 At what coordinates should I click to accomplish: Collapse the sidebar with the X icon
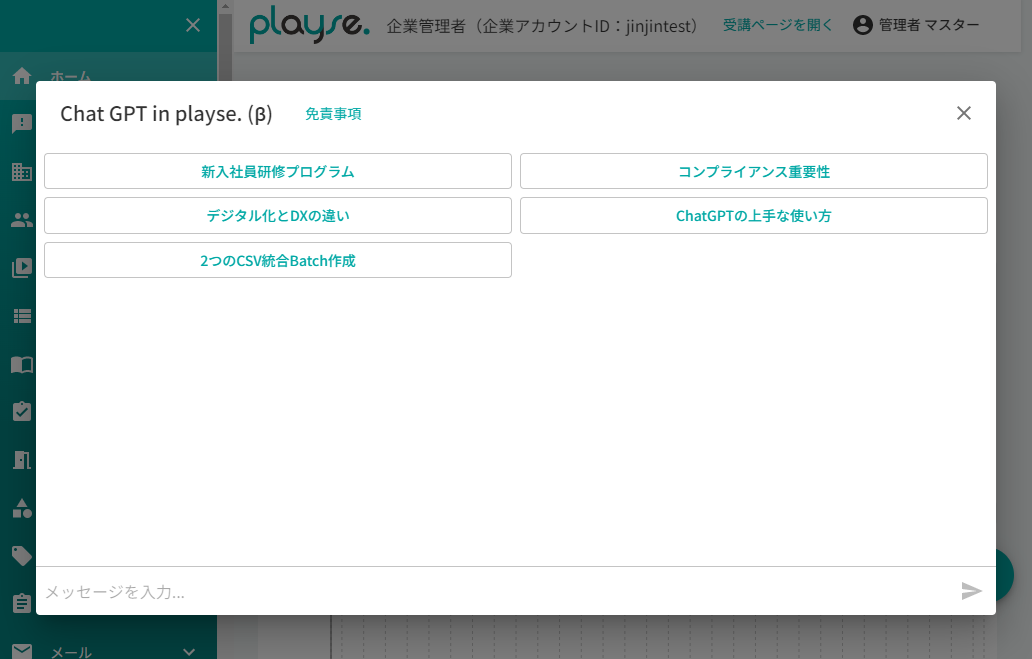pos(193,25)
